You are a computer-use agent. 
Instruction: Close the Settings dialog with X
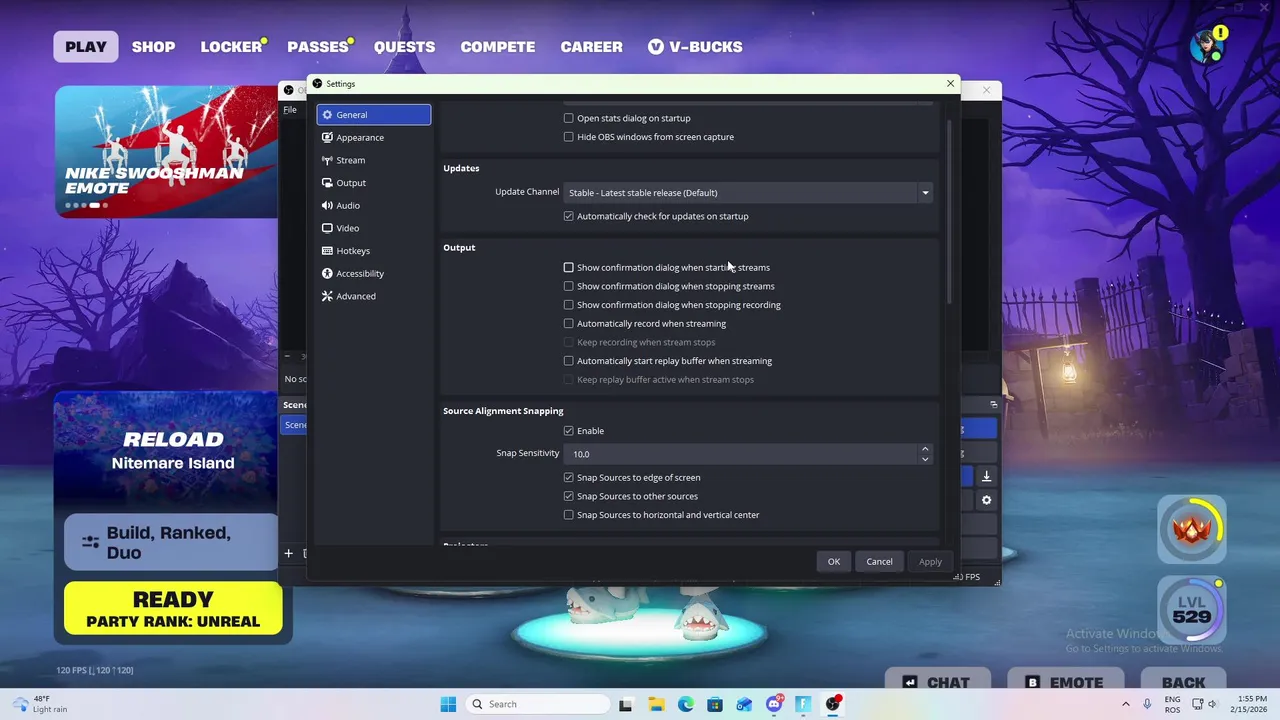(950, 84)
